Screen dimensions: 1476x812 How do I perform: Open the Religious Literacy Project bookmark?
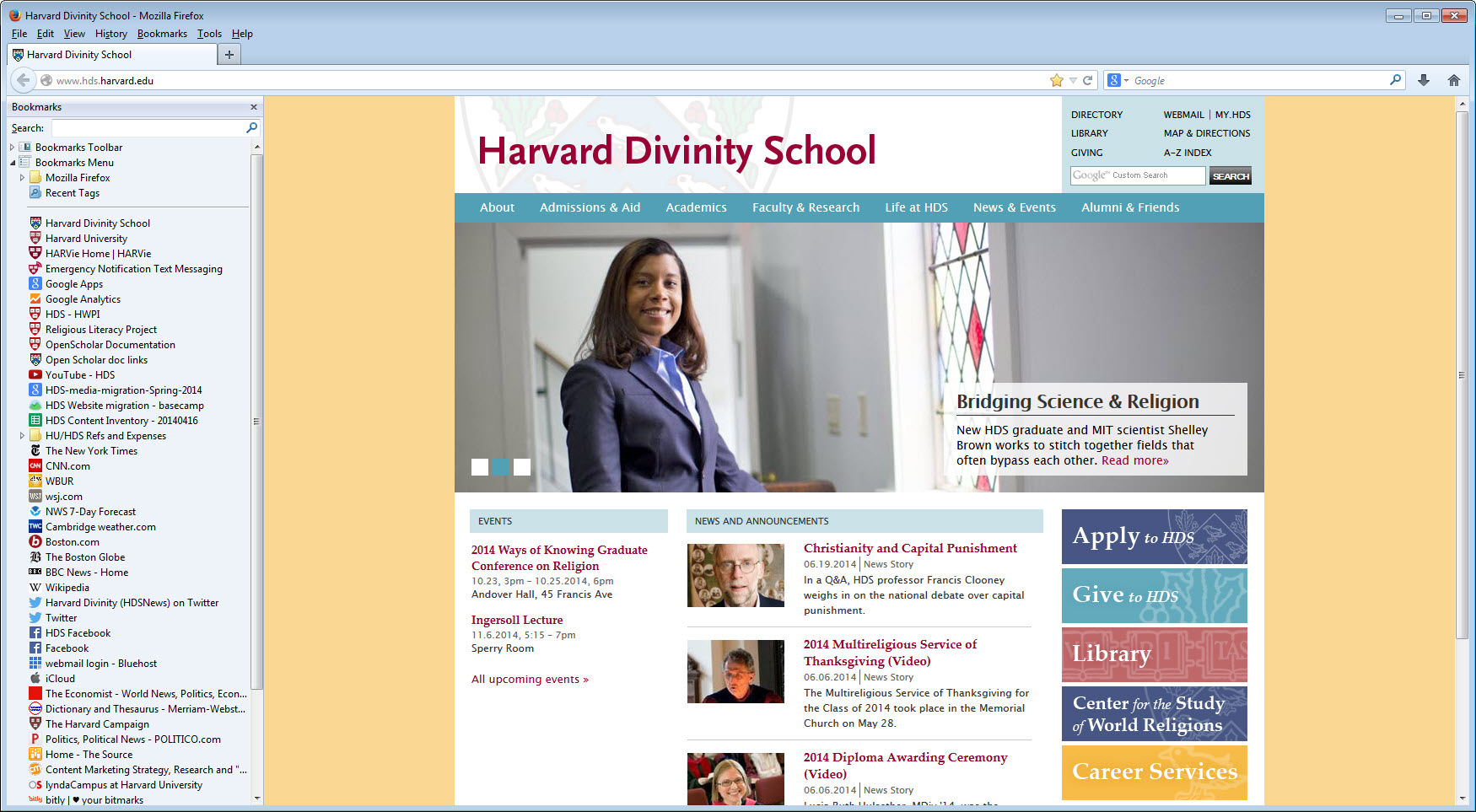101,330
